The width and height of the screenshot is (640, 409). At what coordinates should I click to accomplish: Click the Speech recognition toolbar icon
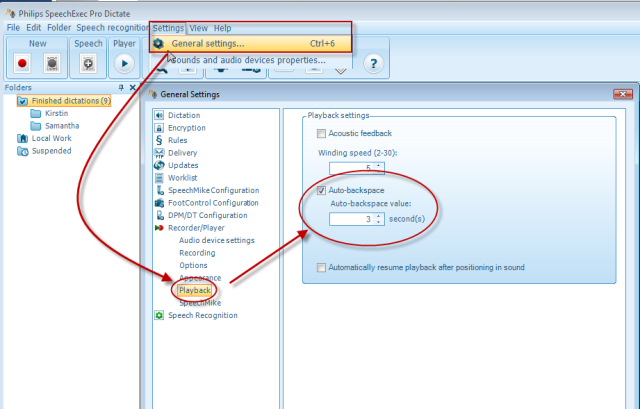coord(88,64)
